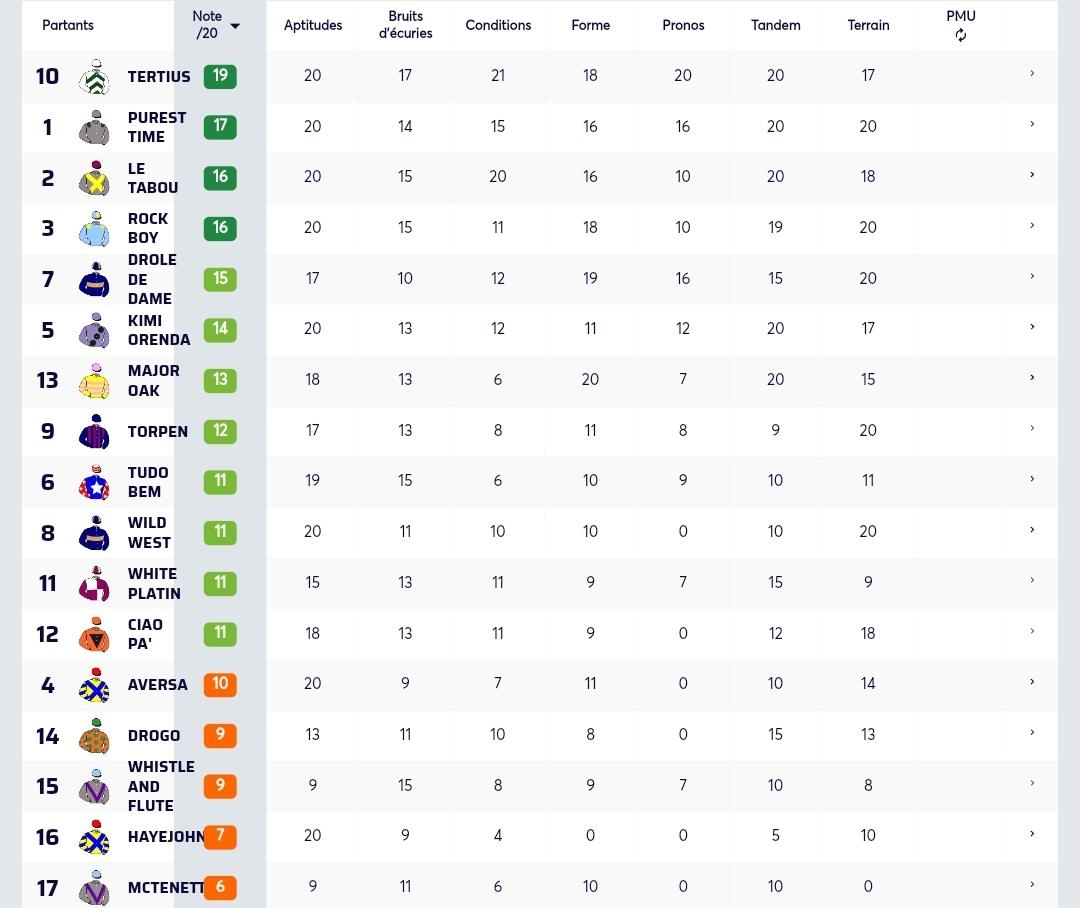The width and height of the screenshot is (1080, 908).
Task: Click Tertius jockey silk icon
Action: click(x=95, y=76)
